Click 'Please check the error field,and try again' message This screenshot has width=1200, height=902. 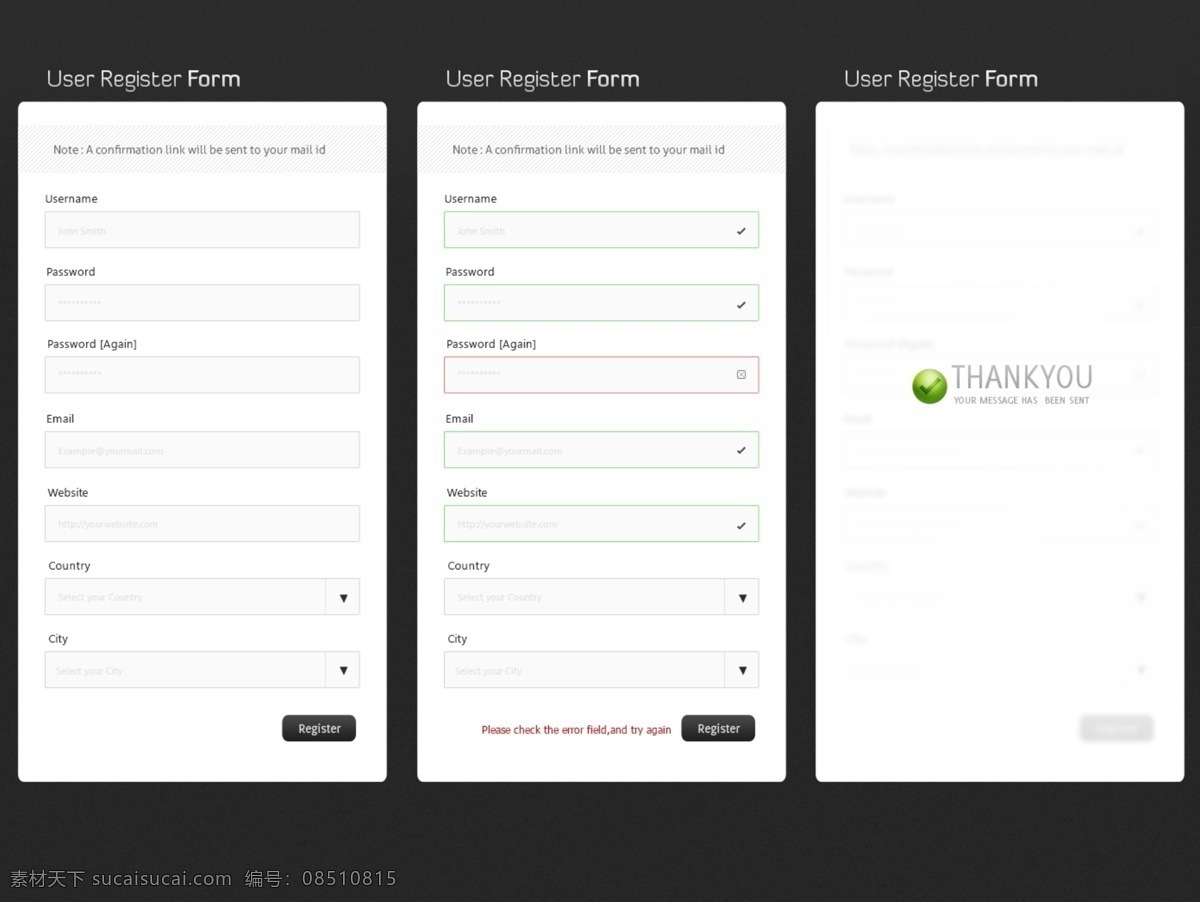coord(576,730)
